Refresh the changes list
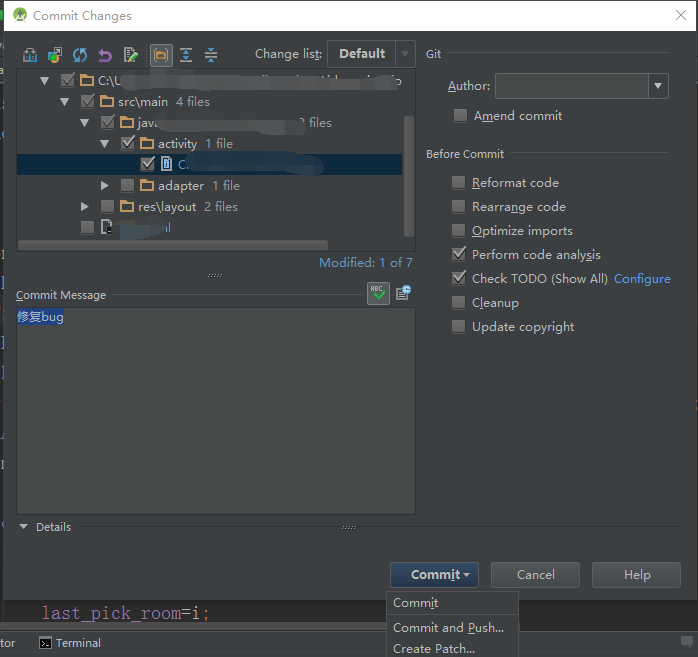 pyautogui.click(x=80, y=55)
